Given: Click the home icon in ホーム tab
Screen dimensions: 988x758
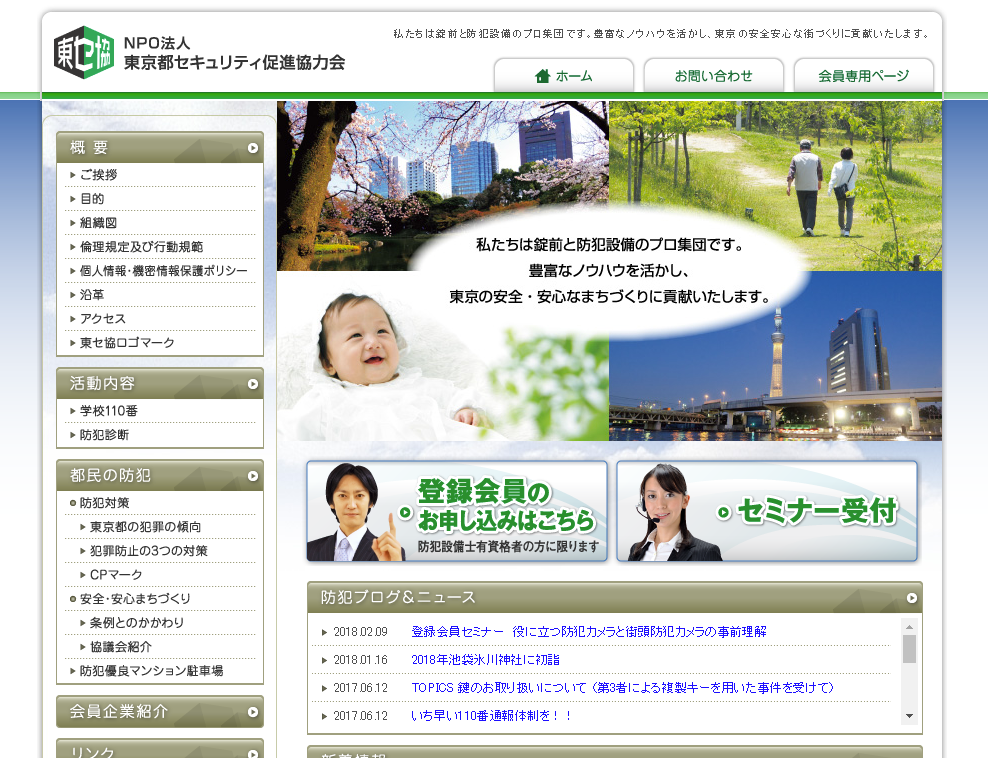Looking at the screenshot, I should click(542, 76).
